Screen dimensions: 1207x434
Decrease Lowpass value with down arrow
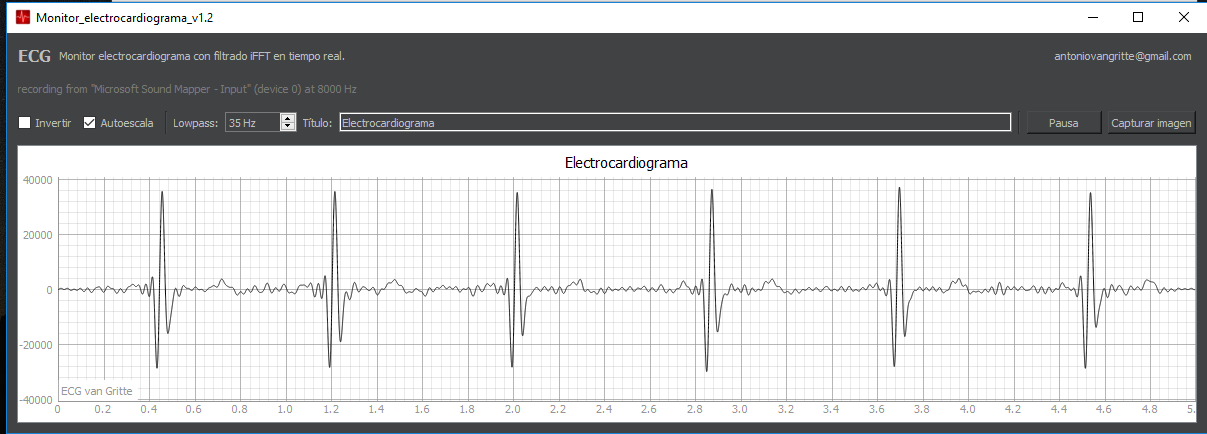pos(289,127)
